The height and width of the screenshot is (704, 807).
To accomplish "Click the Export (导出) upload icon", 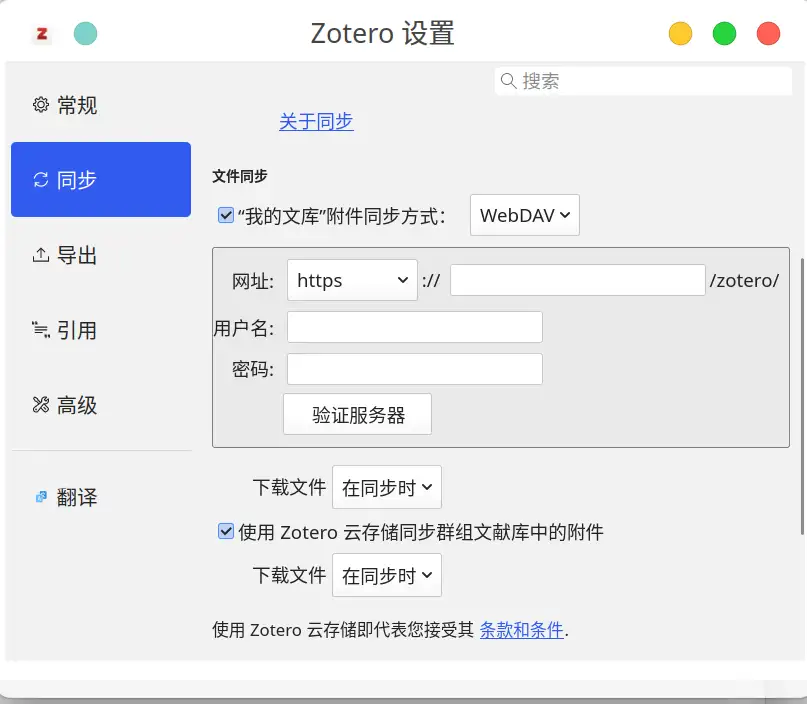I will (x=41, y=255).
